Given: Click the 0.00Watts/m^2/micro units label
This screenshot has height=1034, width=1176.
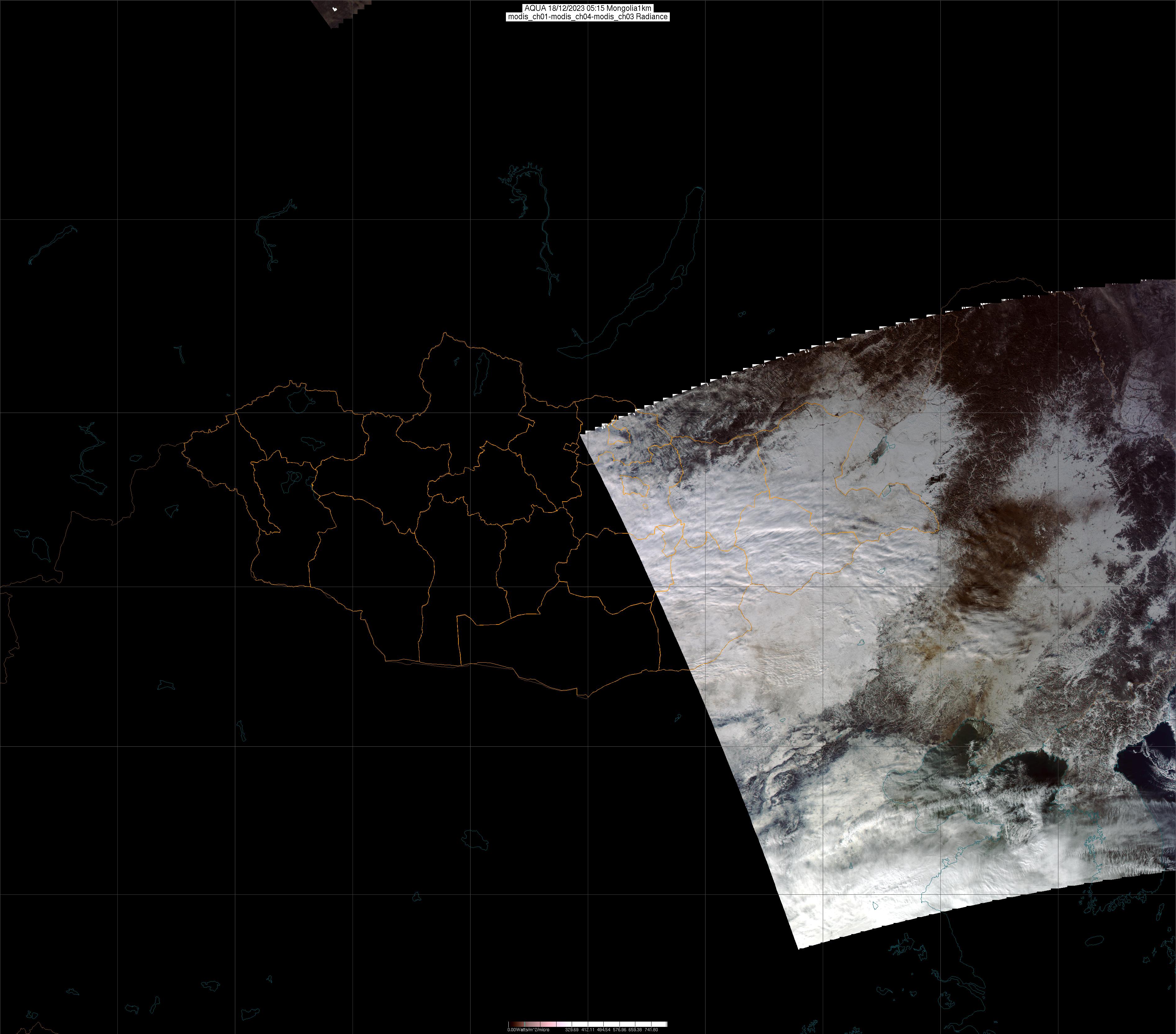Looking at the screenshot, I should [528, 1029].
